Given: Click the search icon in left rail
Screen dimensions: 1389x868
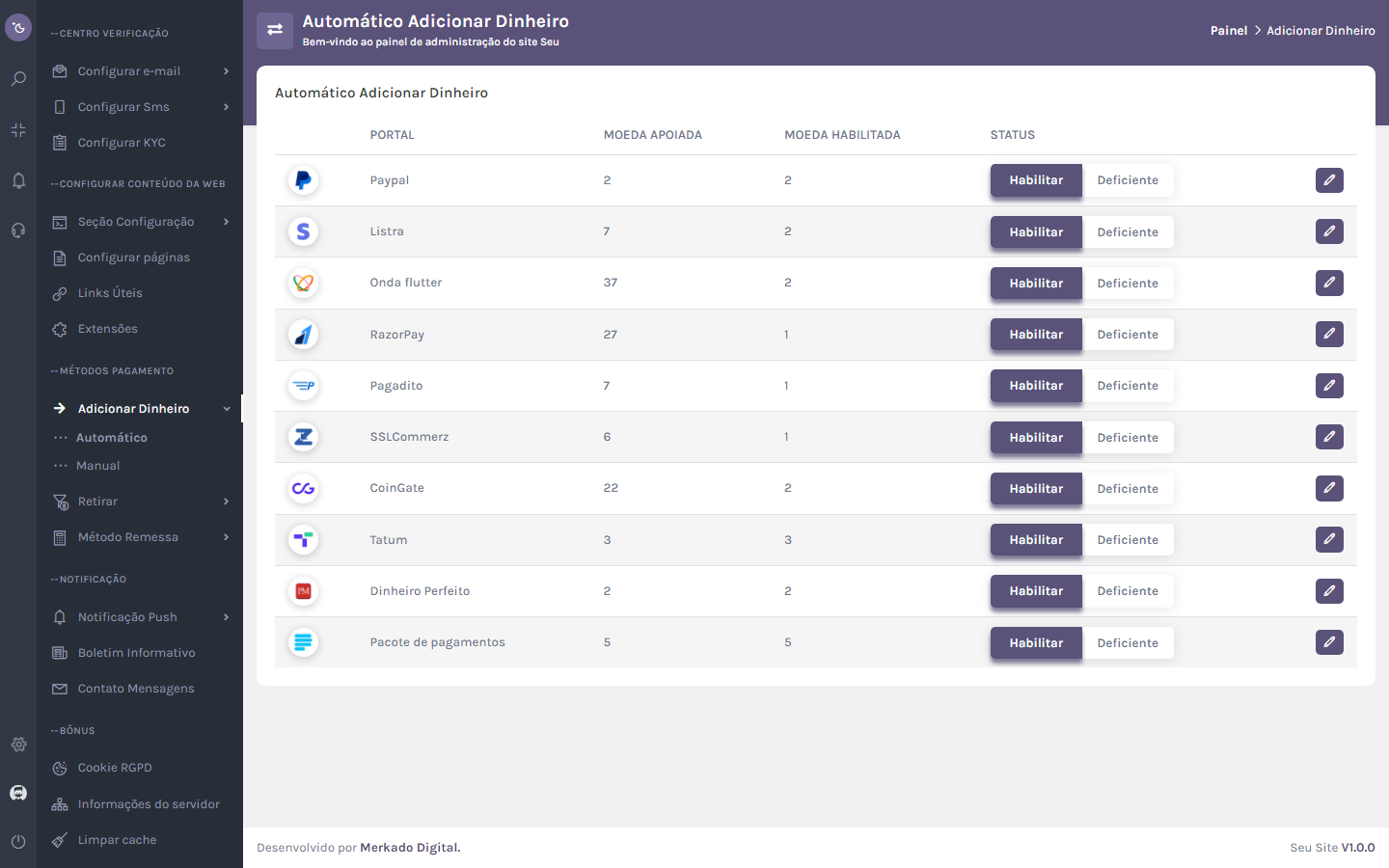Looking at the screenshot, I should click(18, 79).
